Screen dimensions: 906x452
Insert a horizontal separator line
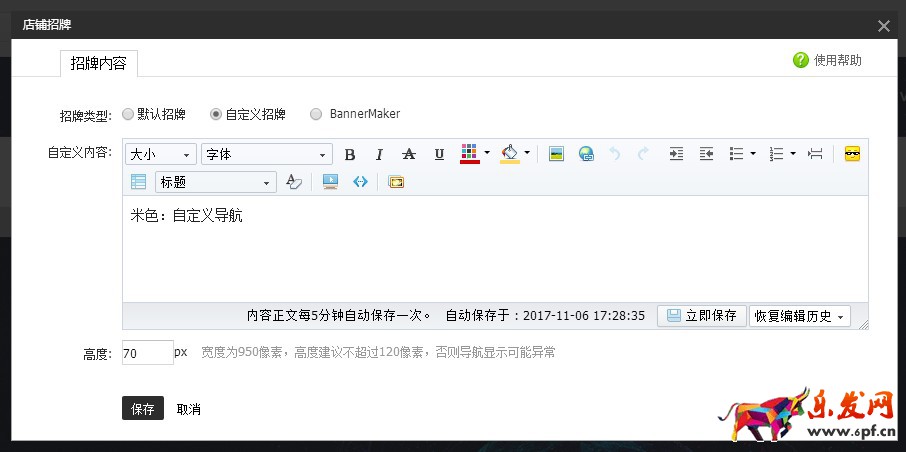coord(815,154)
